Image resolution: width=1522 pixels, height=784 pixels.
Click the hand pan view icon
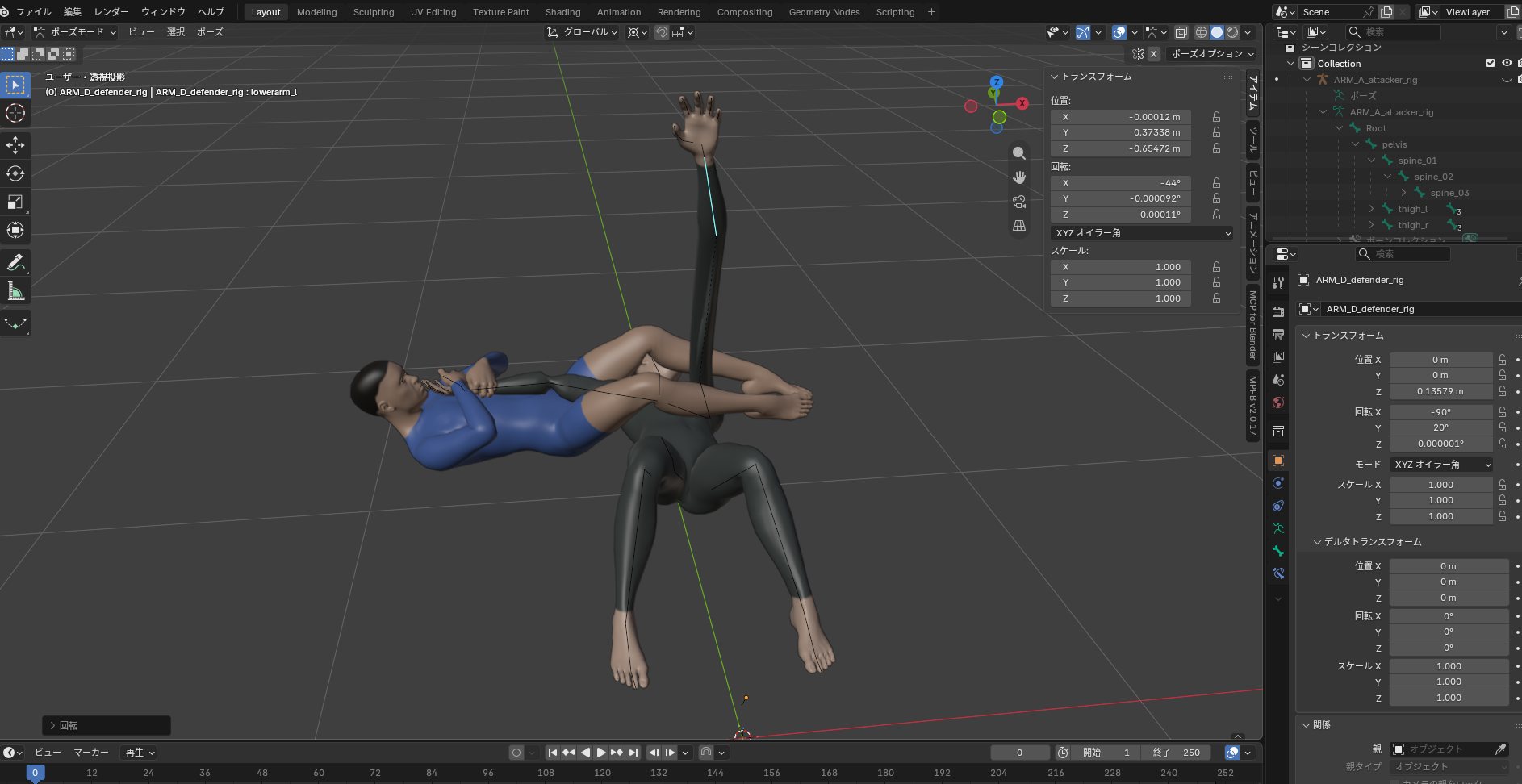[x=1019, y=177]
